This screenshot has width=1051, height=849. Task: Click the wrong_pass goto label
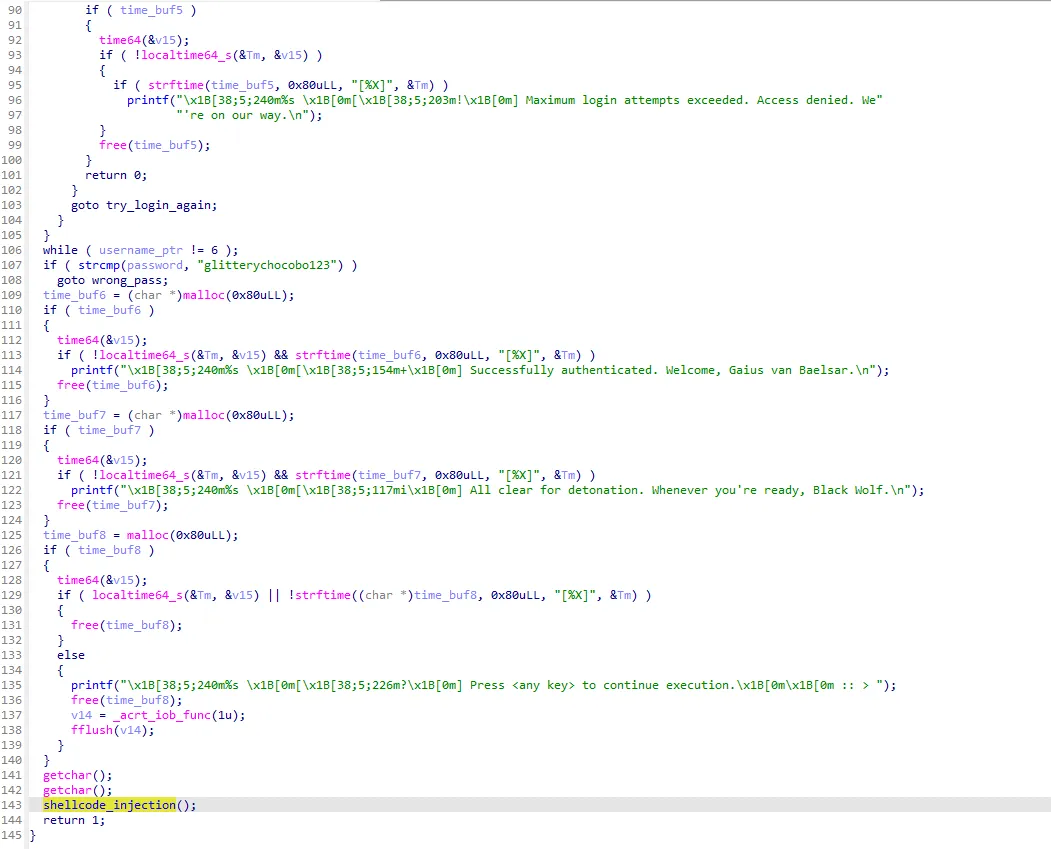[x=130, y=280]
